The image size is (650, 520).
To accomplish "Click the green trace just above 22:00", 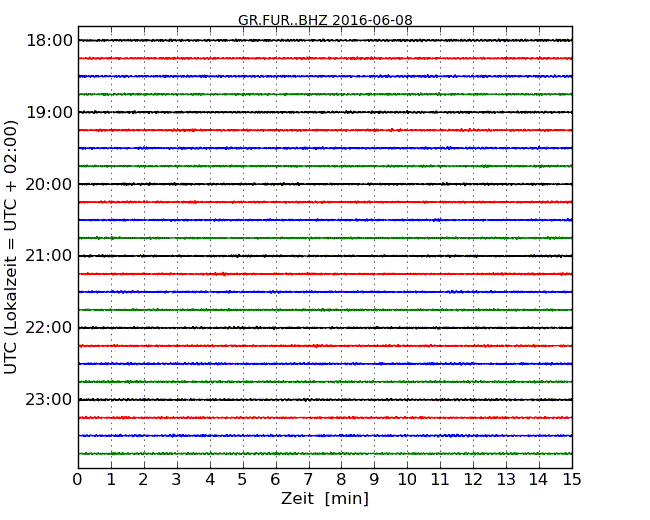I will pyautogui.click(x=325, y=310).
